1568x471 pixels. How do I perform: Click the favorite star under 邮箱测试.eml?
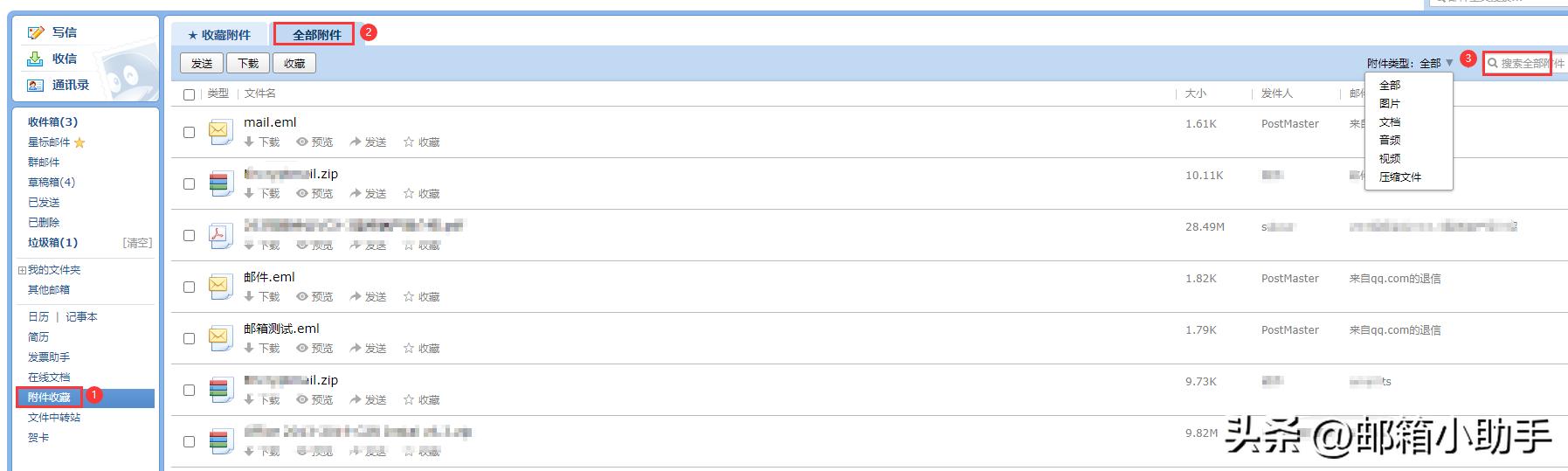pyautogui.click(x=408, y=348)
